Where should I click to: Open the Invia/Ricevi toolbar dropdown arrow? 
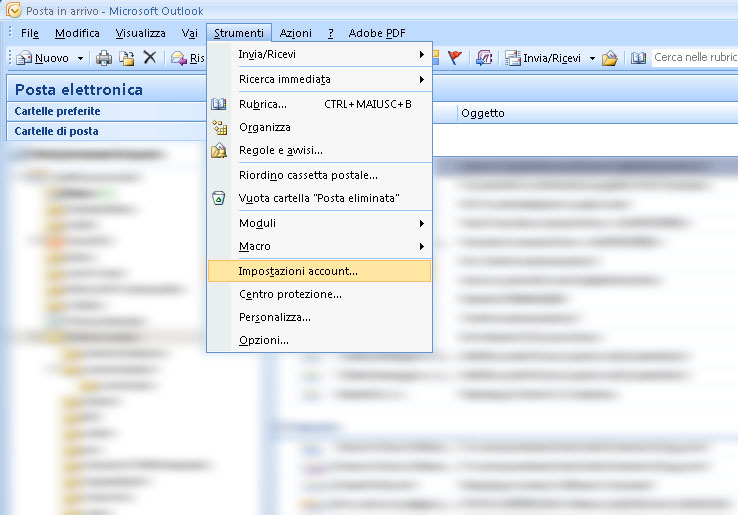[x=592, y=58]
